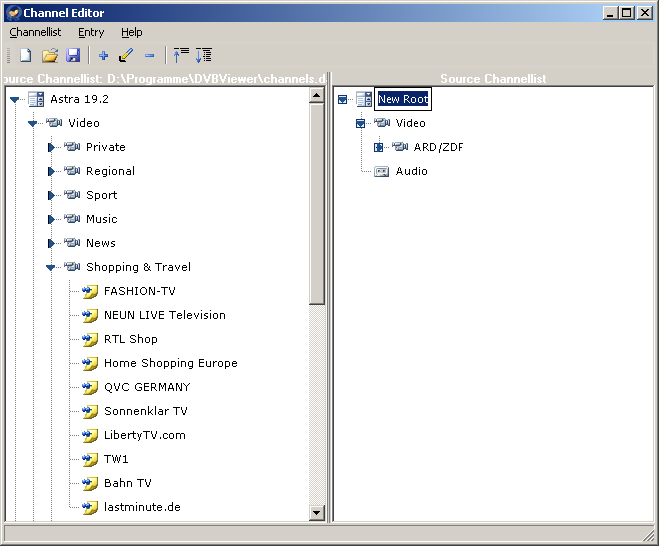
Task: Collapse the Shopping & Travel category
Action: (x=51, y=267)
